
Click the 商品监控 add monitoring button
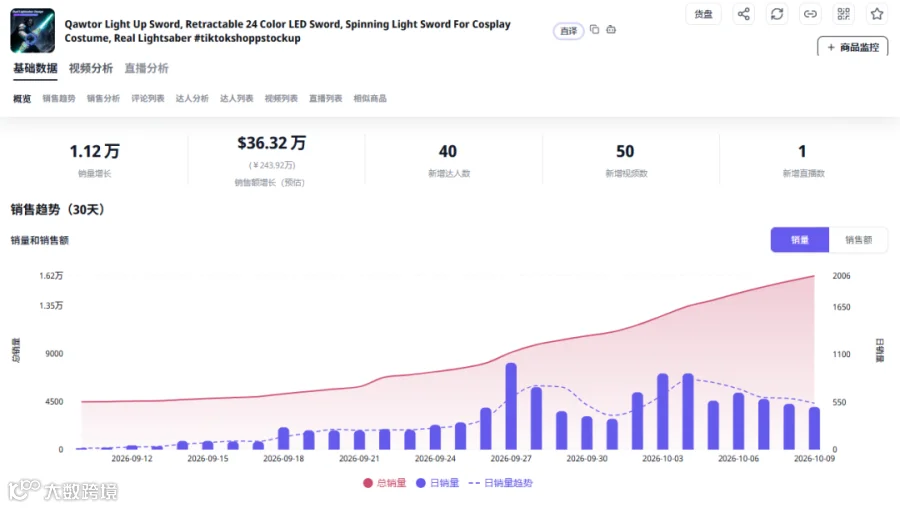pyautogui.click(x=852, y=47)
